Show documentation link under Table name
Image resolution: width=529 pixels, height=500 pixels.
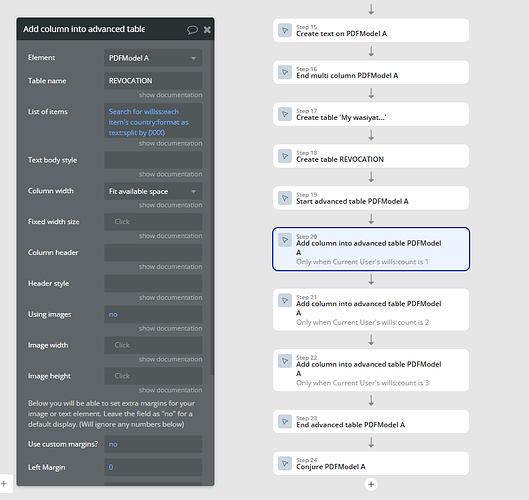click(x=171, y=95)
